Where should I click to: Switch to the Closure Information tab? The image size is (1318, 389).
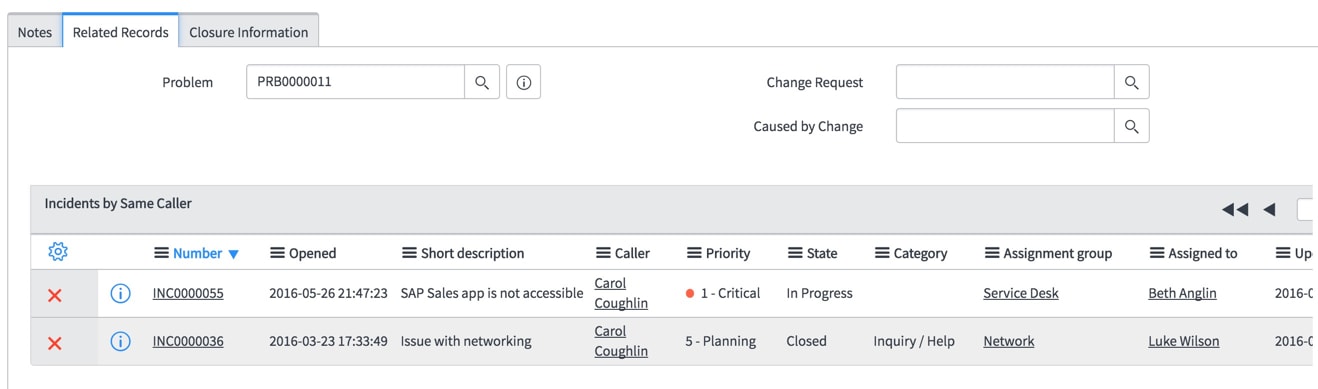[249, 32]
